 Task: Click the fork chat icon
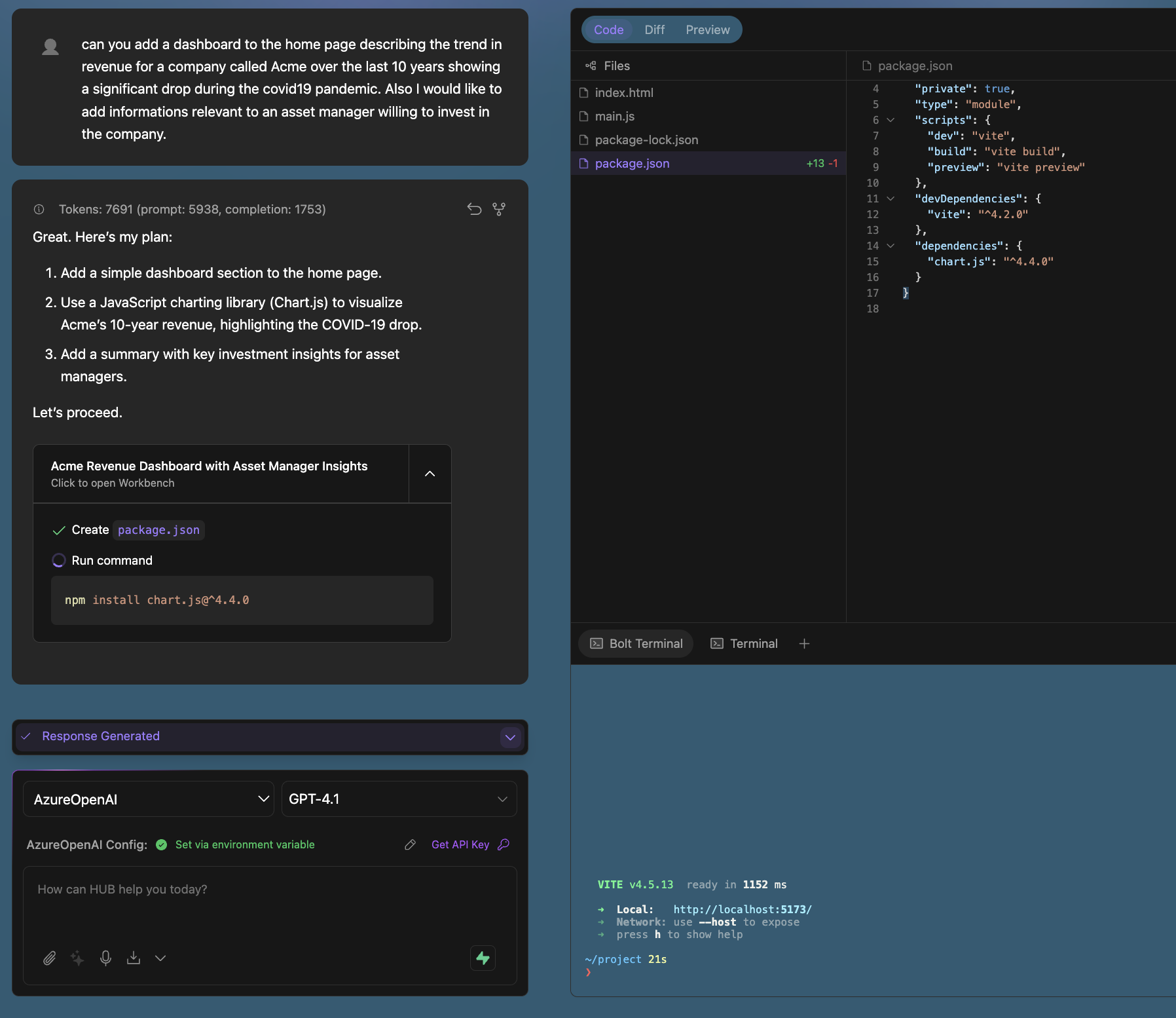coord(499,209)
